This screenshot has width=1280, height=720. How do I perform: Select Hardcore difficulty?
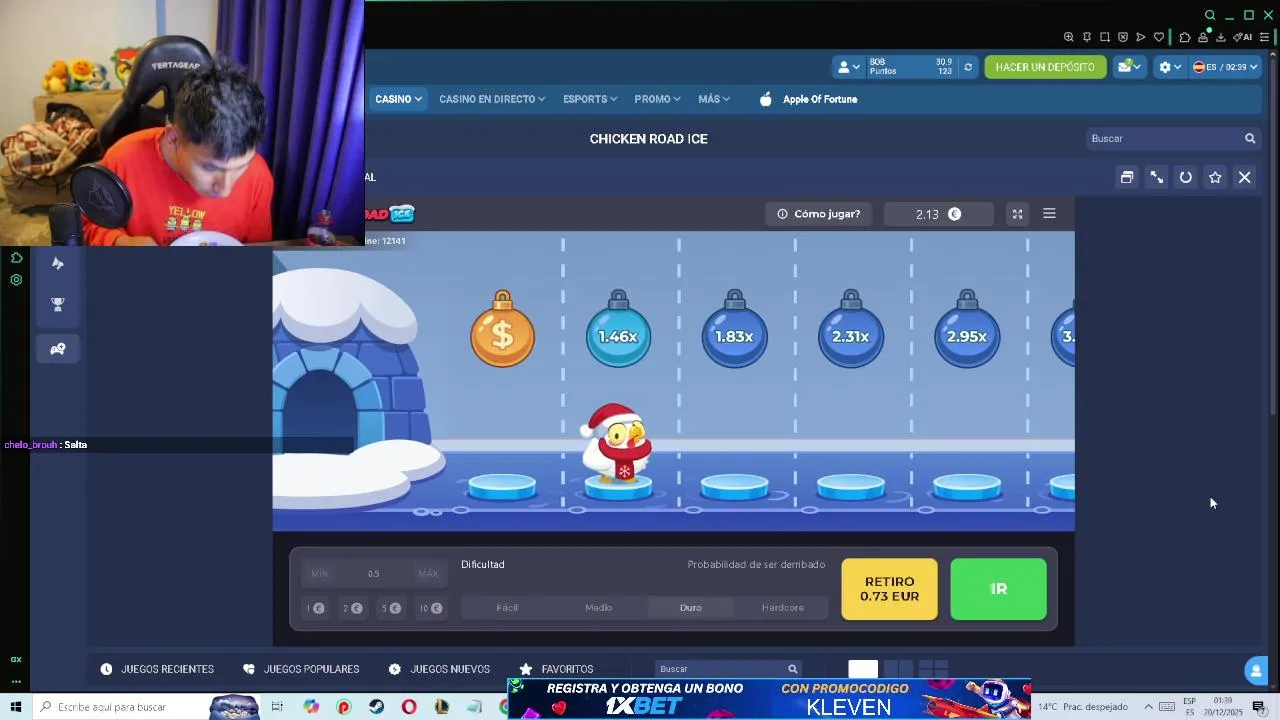(x=782, y=607)
